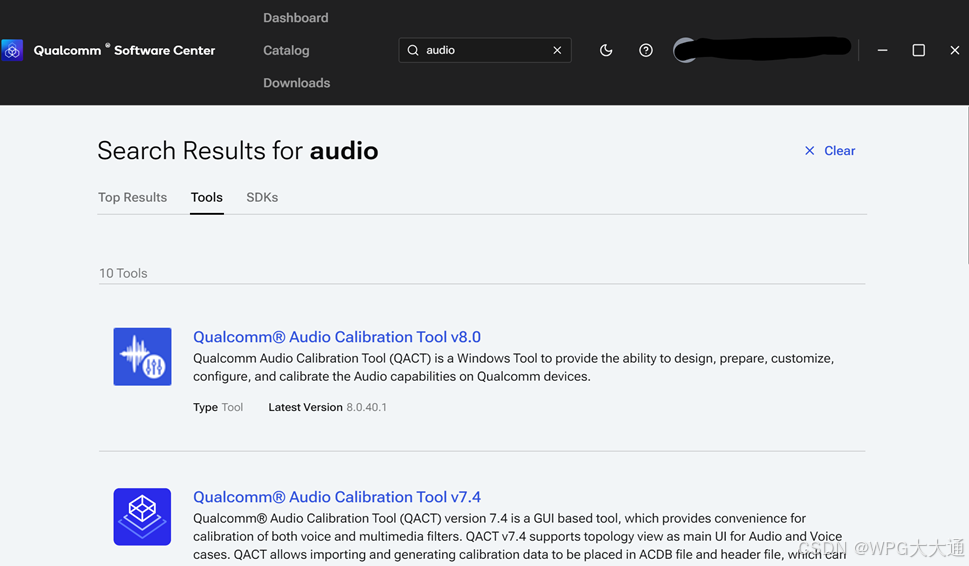Image resolution: width=969 pixels, height=566 pixels.
Task: Switch to the SDKs tab
Action: [262, 197]
